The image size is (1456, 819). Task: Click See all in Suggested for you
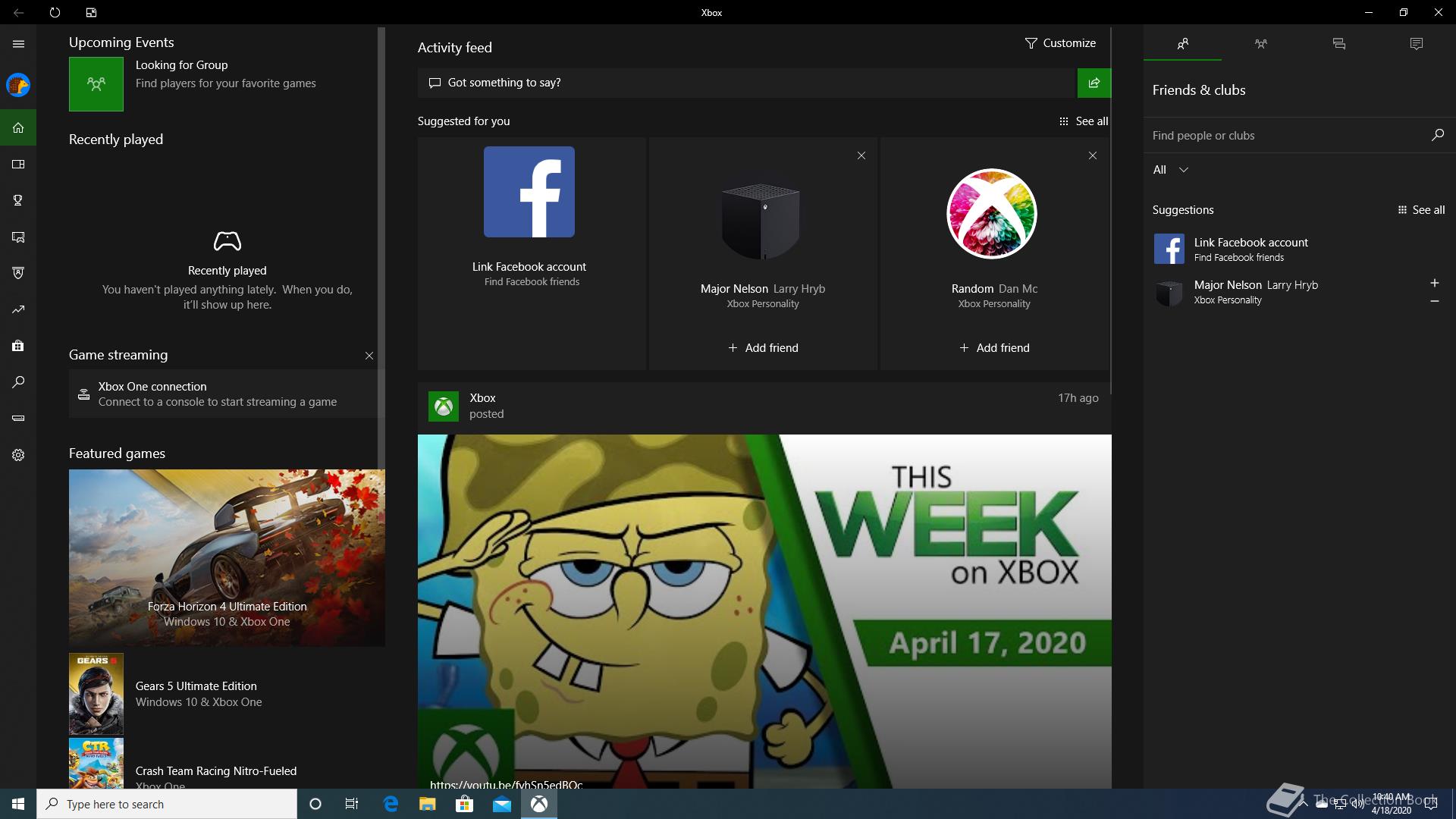click(x=1084, y=121)
